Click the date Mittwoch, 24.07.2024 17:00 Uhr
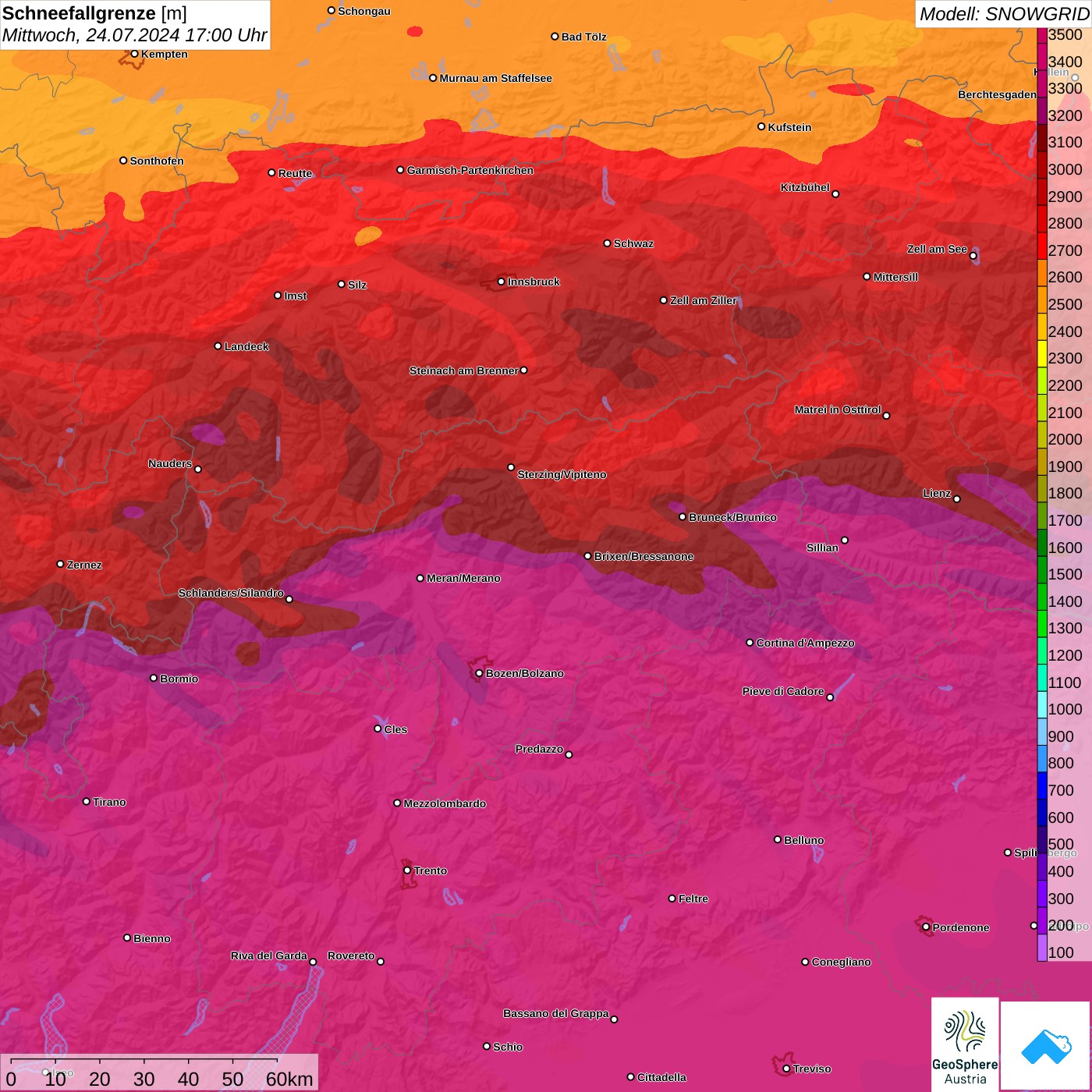 pos(134,35)
